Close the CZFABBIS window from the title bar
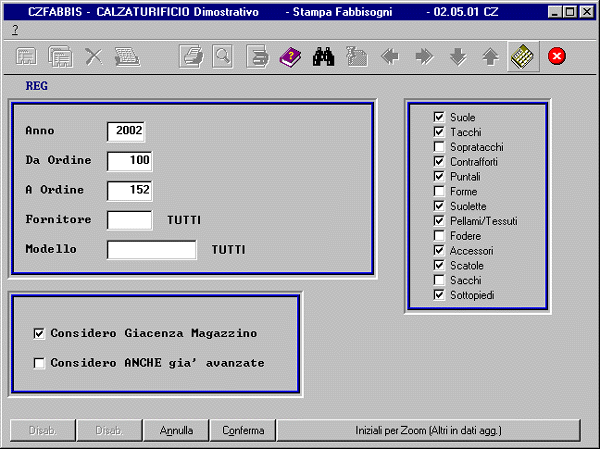 pos(586,12)
